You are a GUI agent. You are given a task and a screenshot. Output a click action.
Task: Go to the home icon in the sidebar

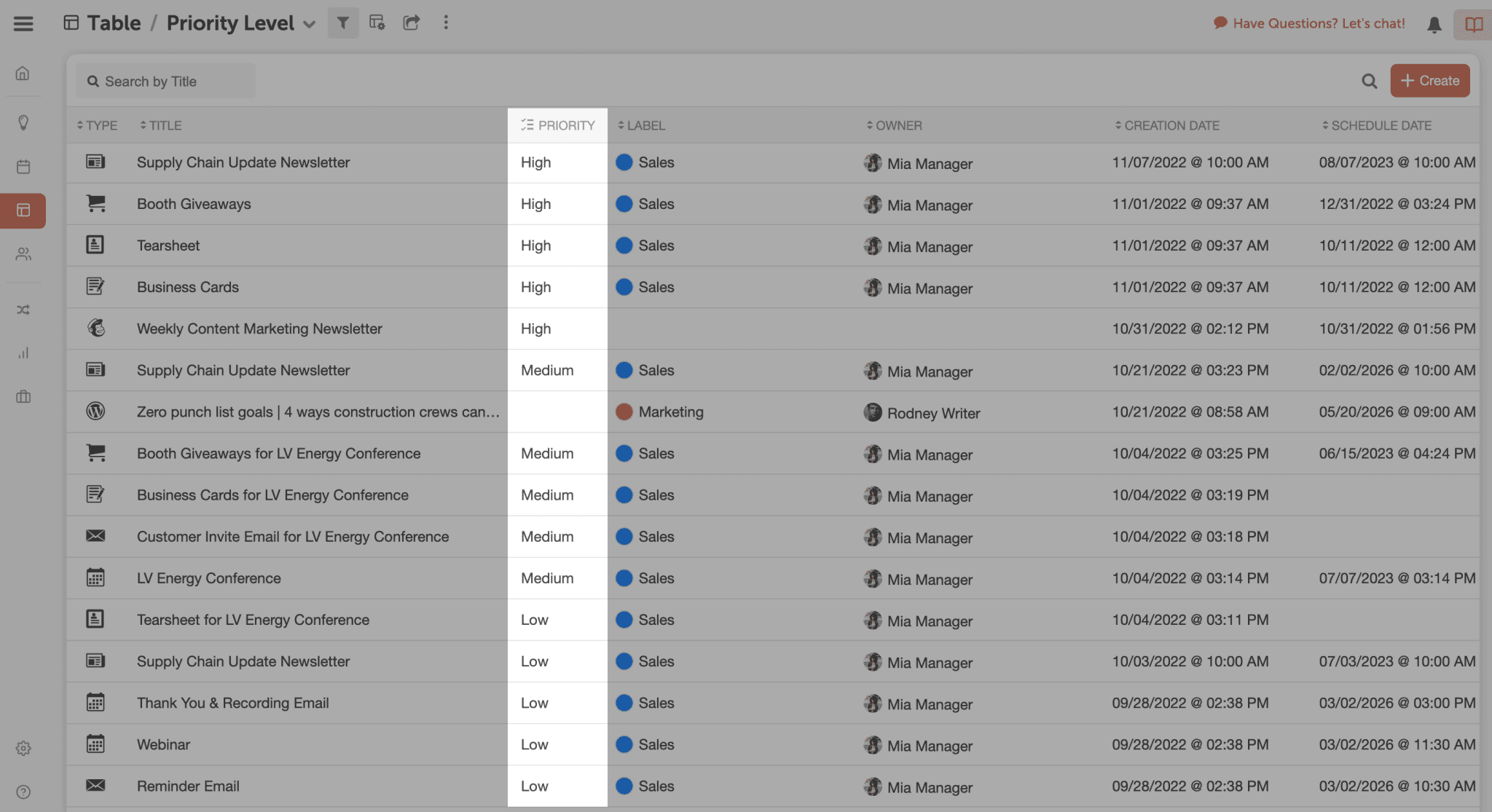pyautogui.click(x=23, y=74)
